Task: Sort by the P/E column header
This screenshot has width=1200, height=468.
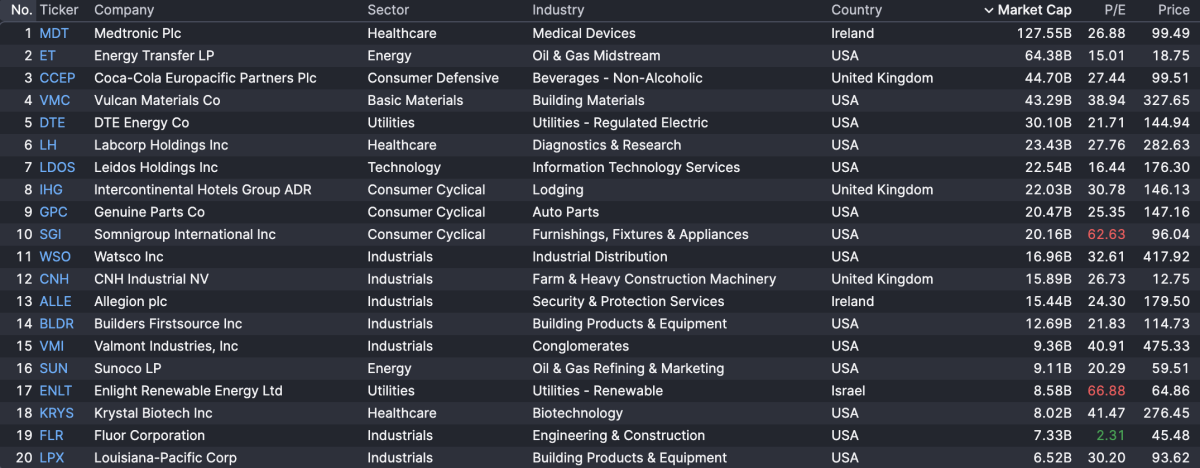Action: point(1115,10)
